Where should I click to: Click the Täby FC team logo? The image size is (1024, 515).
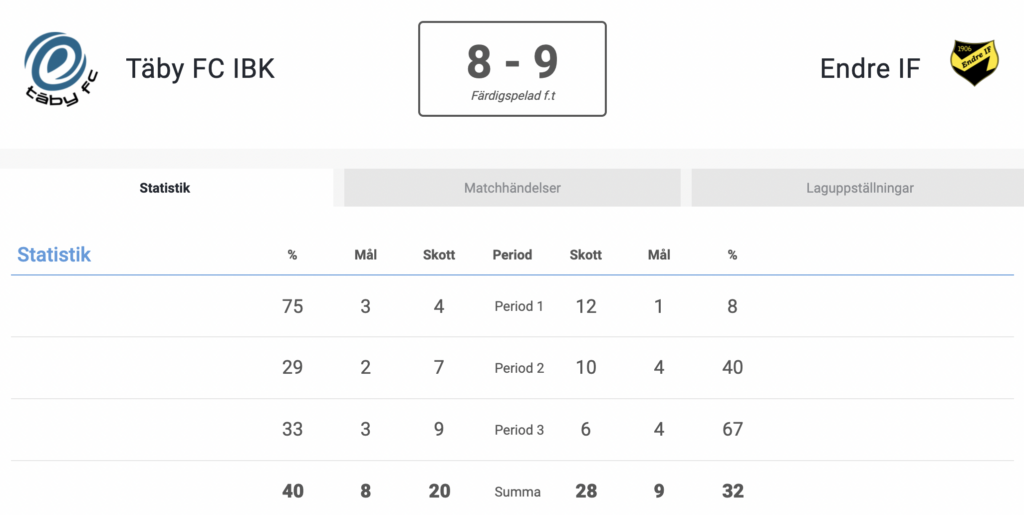click(x=61, y=69)
